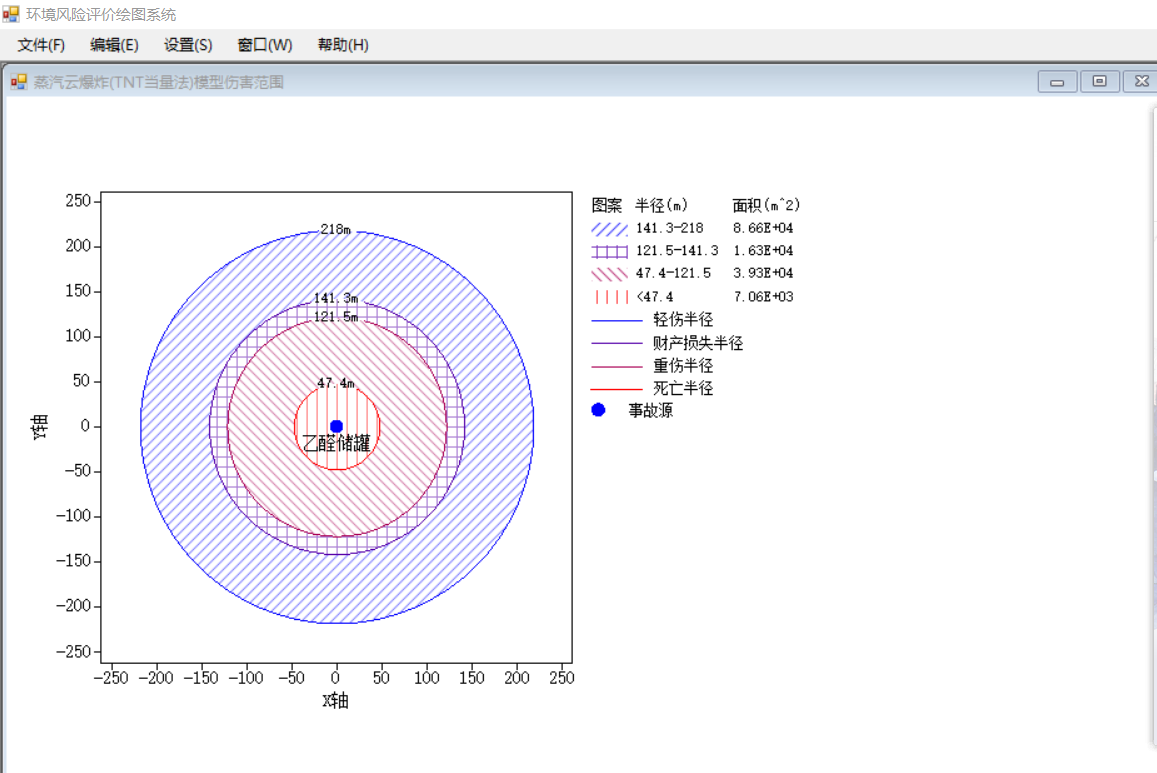Minimize the 蒸汽云爆炸 child window
The width and height of the screenshot is (1157, 773).
coord(1057,82)
